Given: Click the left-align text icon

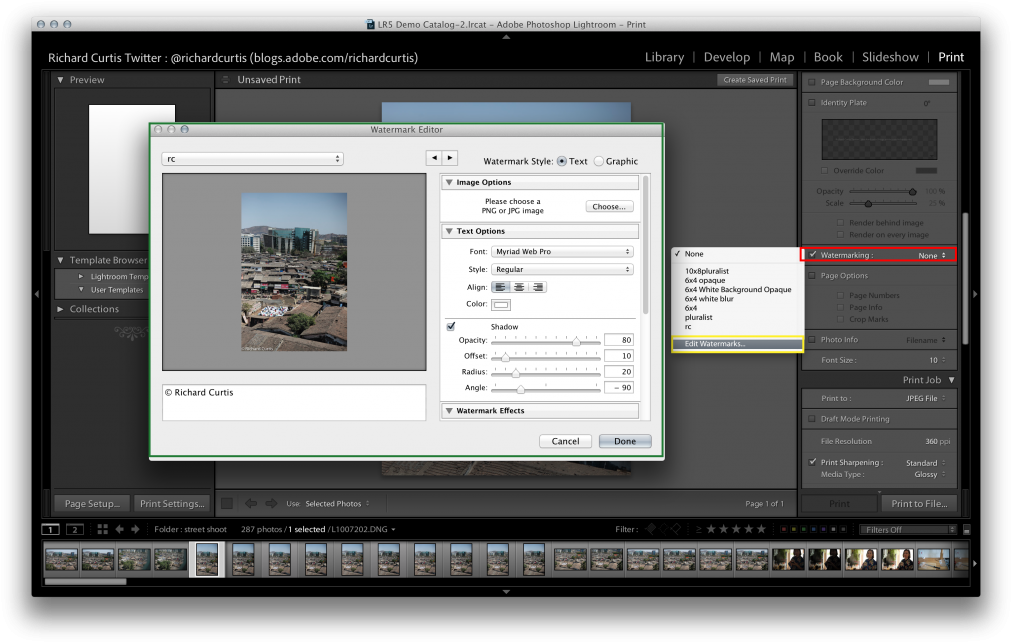Looking at the screenshot, I should click(501, 287).
